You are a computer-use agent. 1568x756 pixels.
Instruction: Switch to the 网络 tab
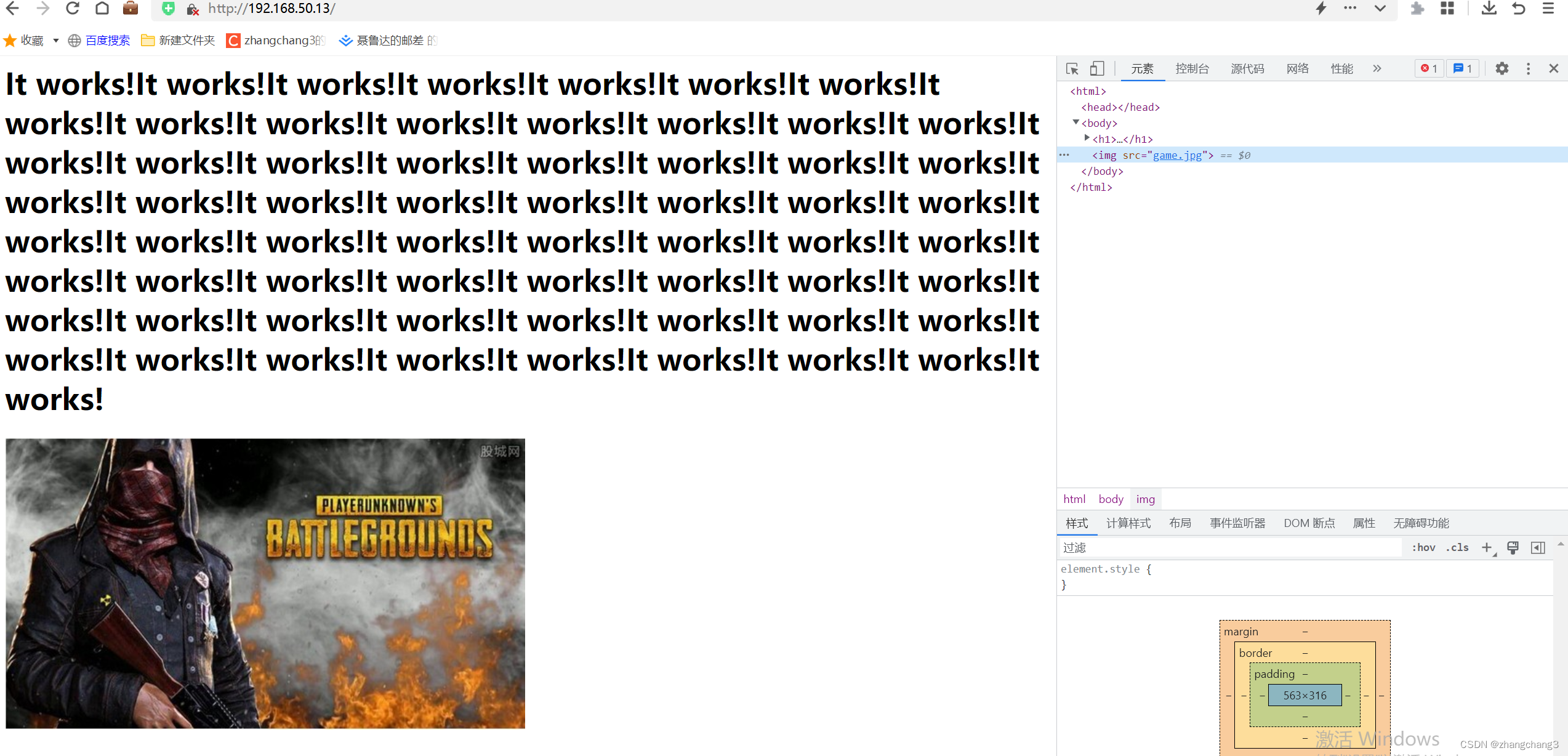1298,69
